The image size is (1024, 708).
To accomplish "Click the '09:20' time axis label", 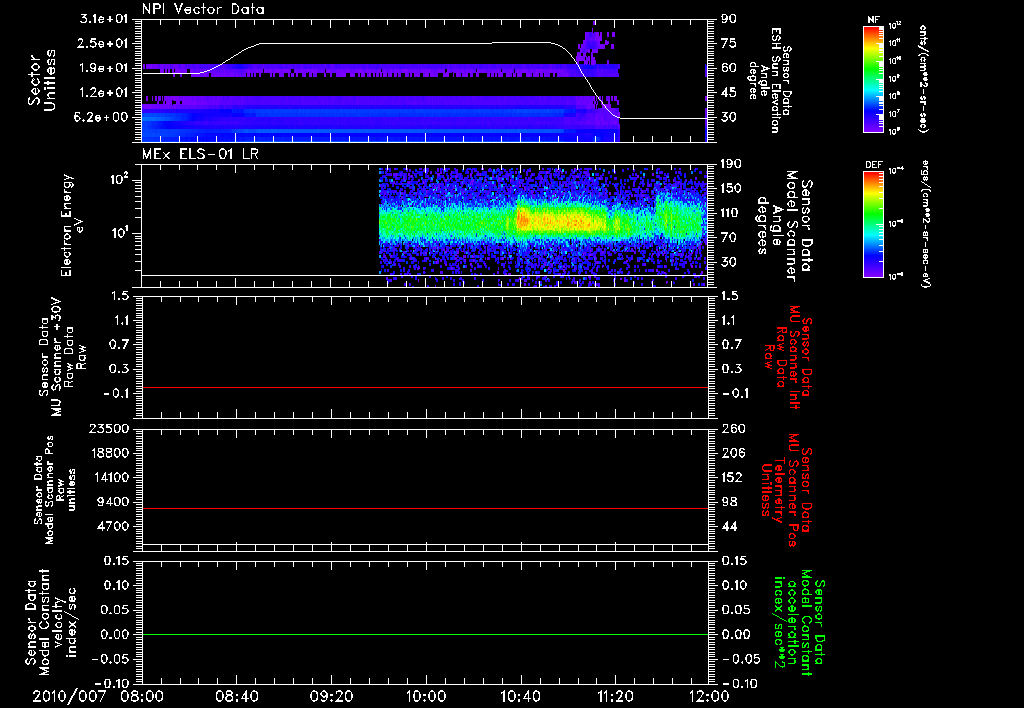I will 331,696.
